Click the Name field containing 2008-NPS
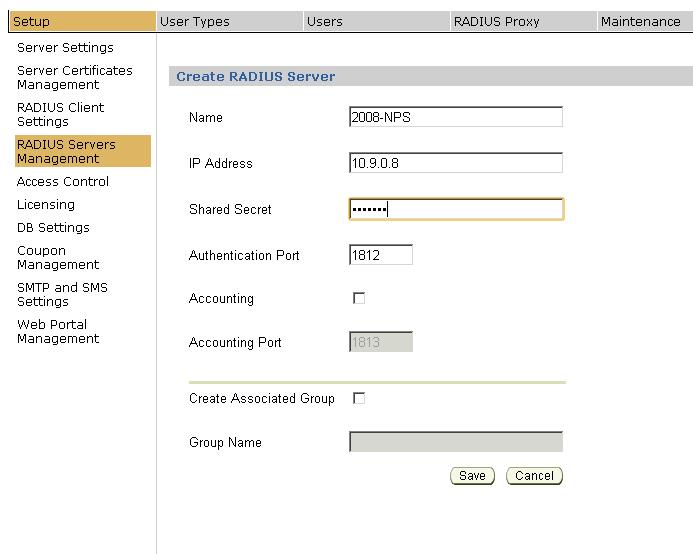The image size is (693, 554). click(456, 117)
